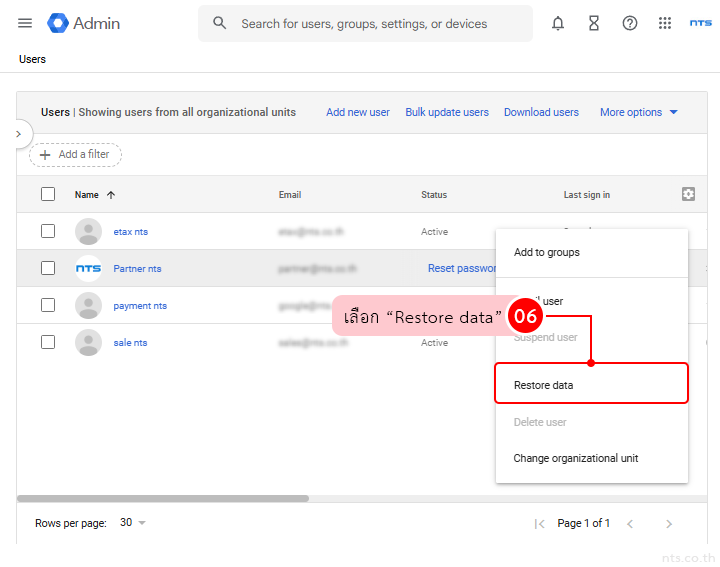This screenshot has width=720, height=567.
Task: Open the Google apps grid
Action: tap(665, 23)
